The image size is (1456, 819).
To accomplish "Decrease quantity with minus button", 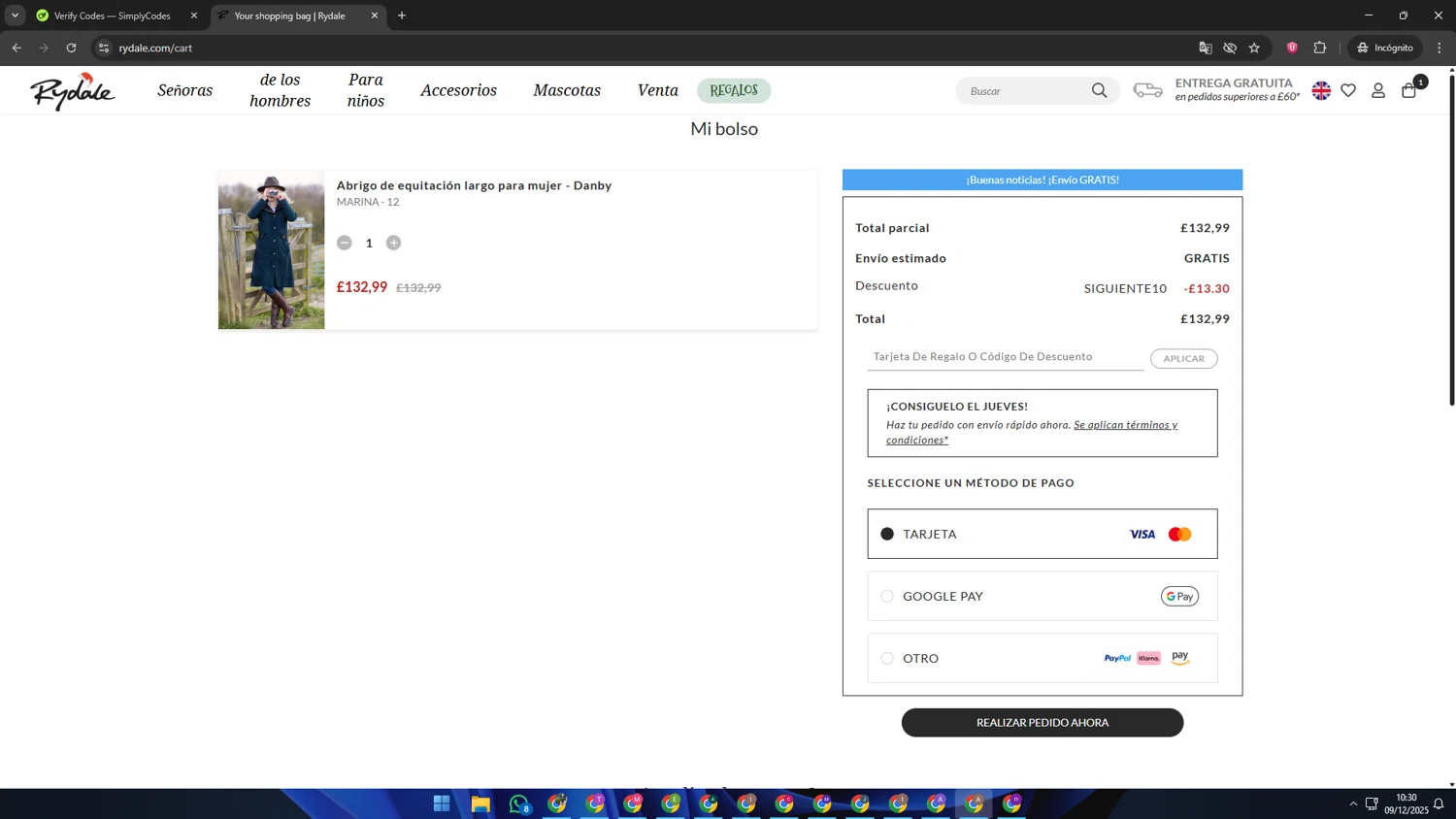I will (x=344, y=243).
